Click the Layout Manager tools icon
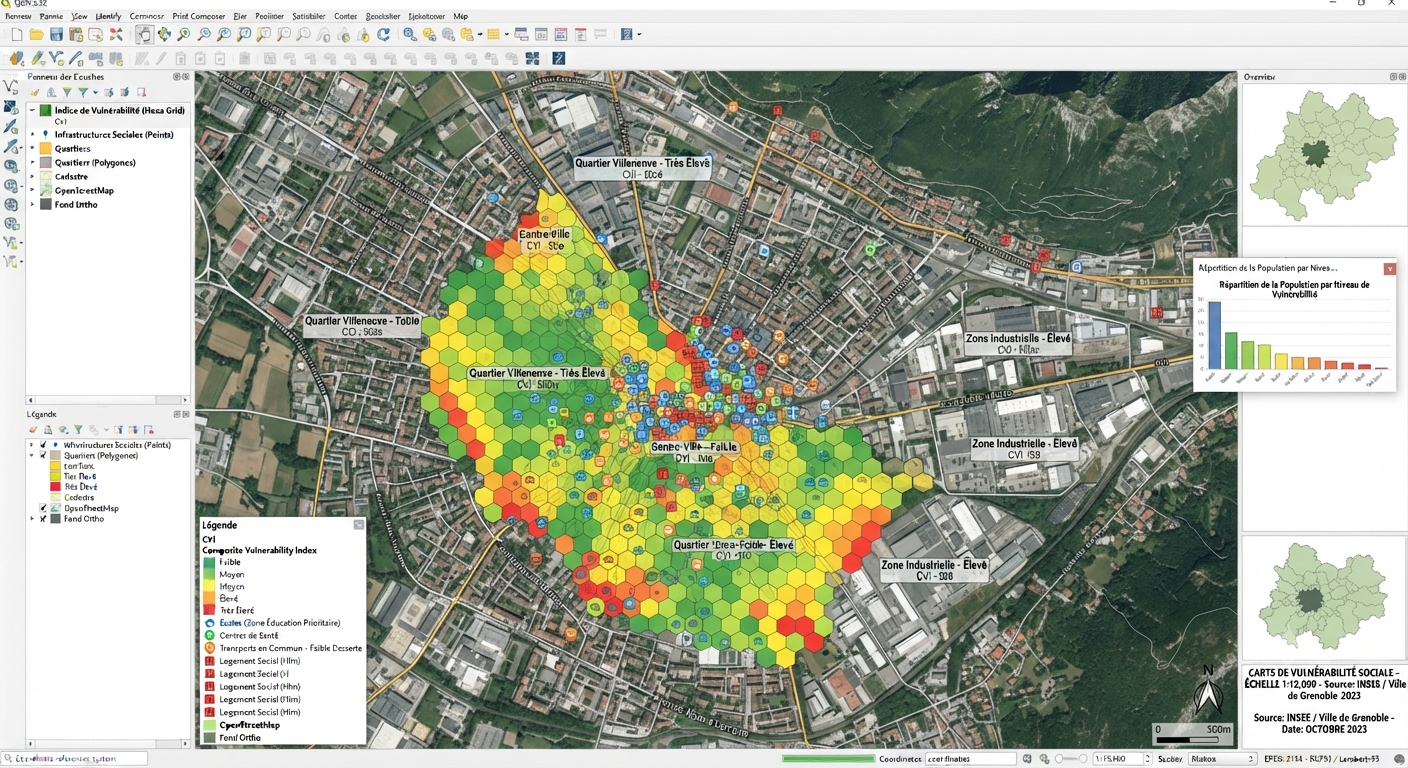1408x768 pixels. [x=116, y=34]
